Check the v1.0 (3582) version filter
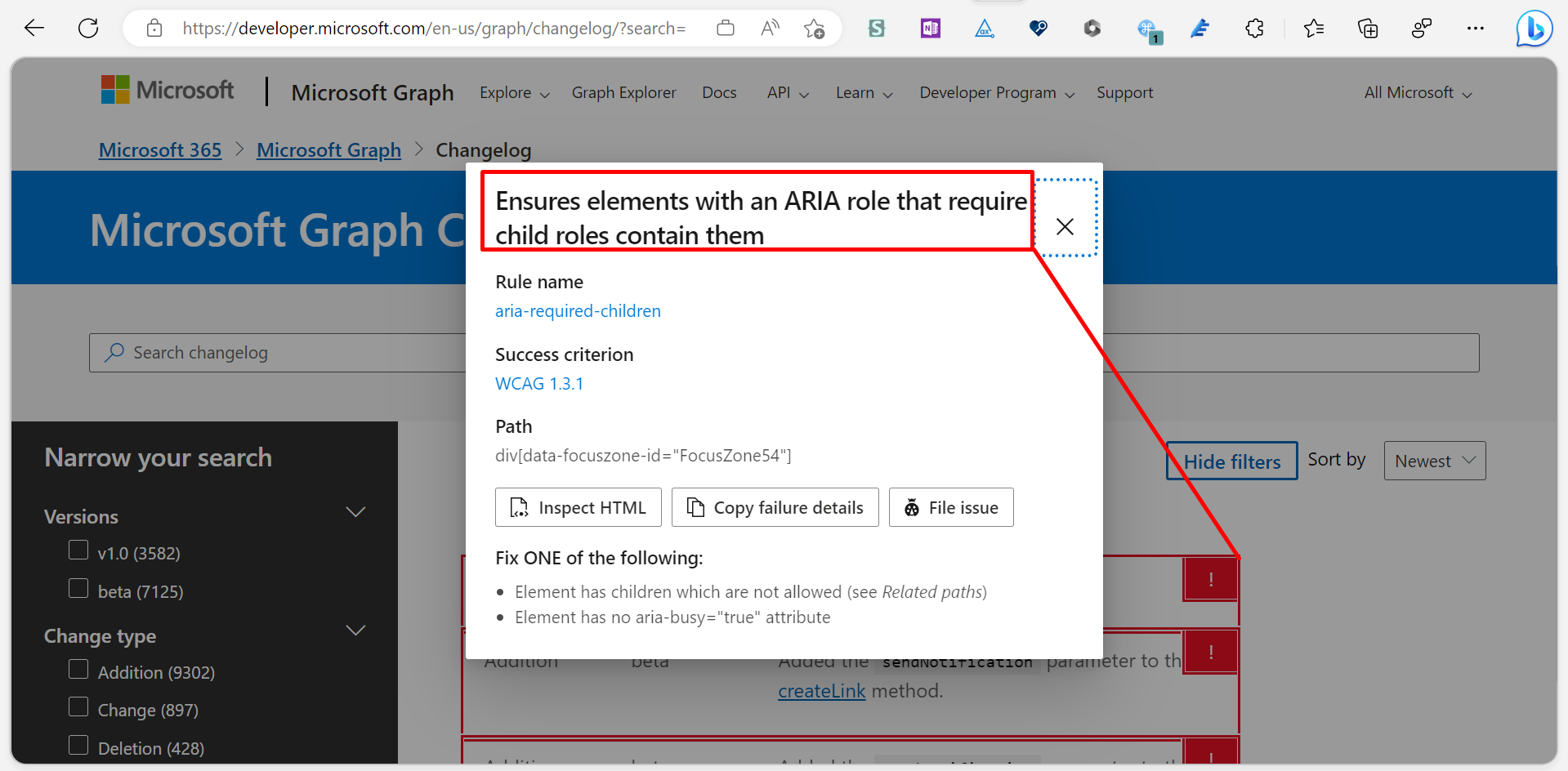 coord(78,550)
